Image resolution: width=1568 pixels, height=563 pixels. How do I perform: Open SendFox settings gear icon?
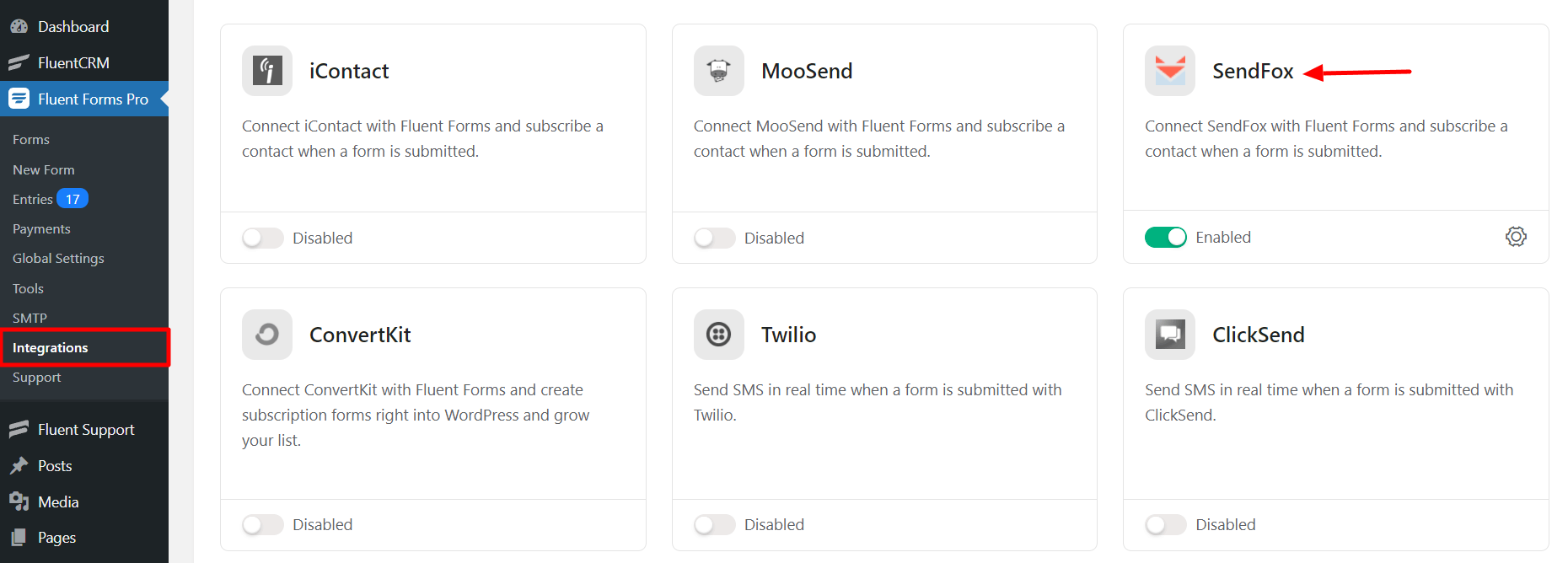click(x=1516, y=237)
